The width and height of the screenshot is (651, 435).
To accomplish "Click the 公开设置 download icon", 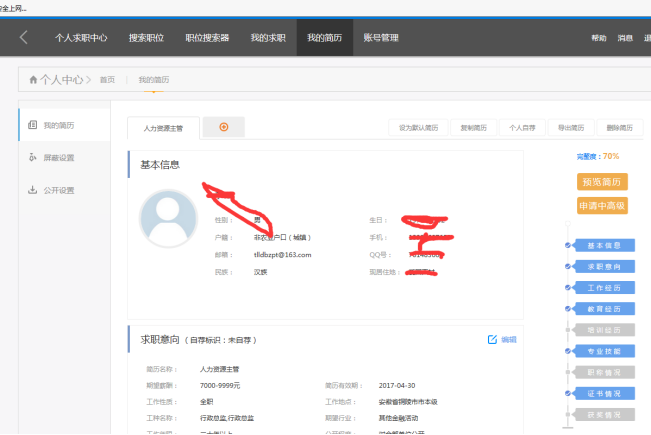I will [x=33, y=190].
